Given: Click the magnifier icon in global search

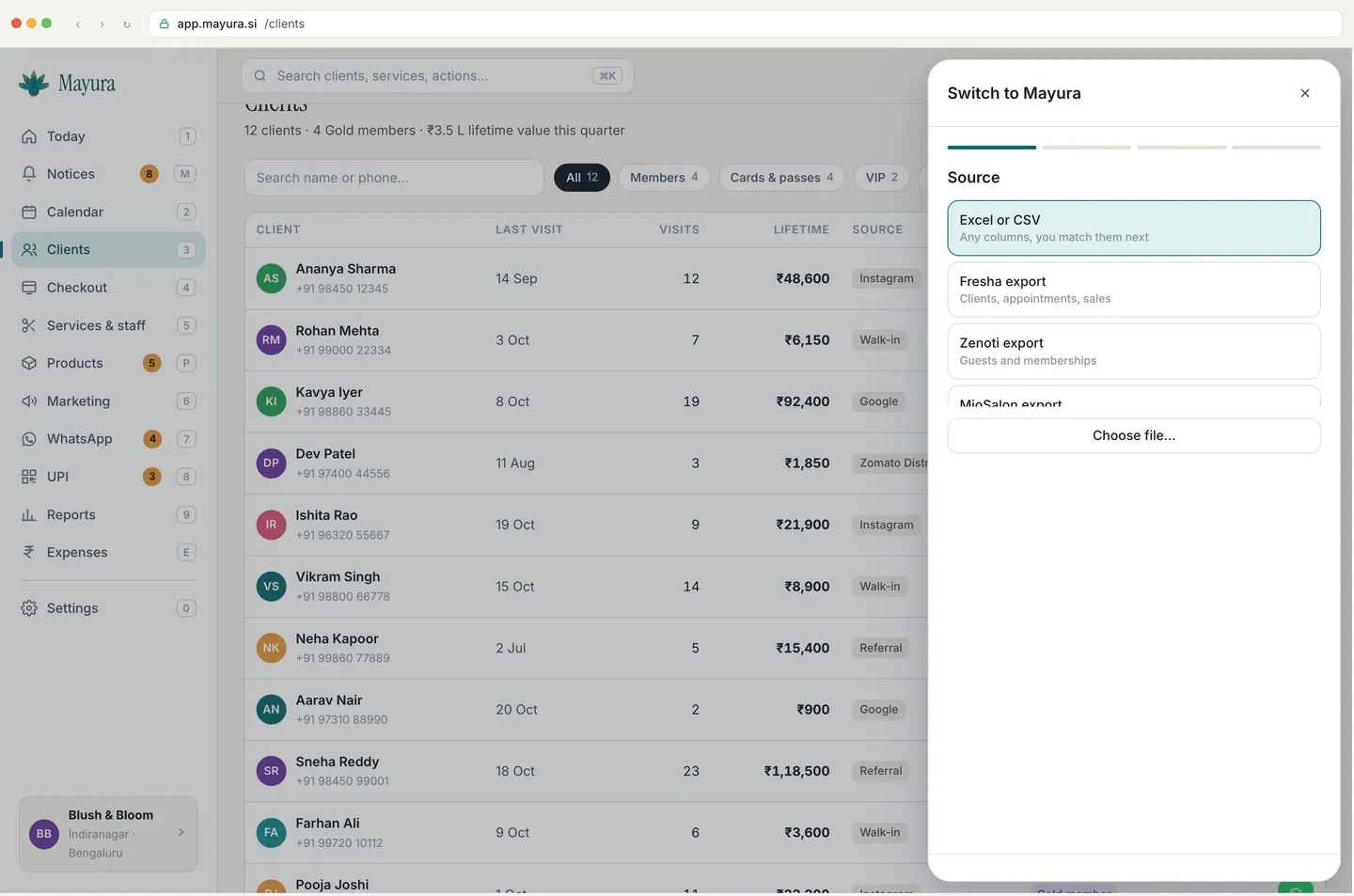Looking at the screenshot, I should coord(260,76).
